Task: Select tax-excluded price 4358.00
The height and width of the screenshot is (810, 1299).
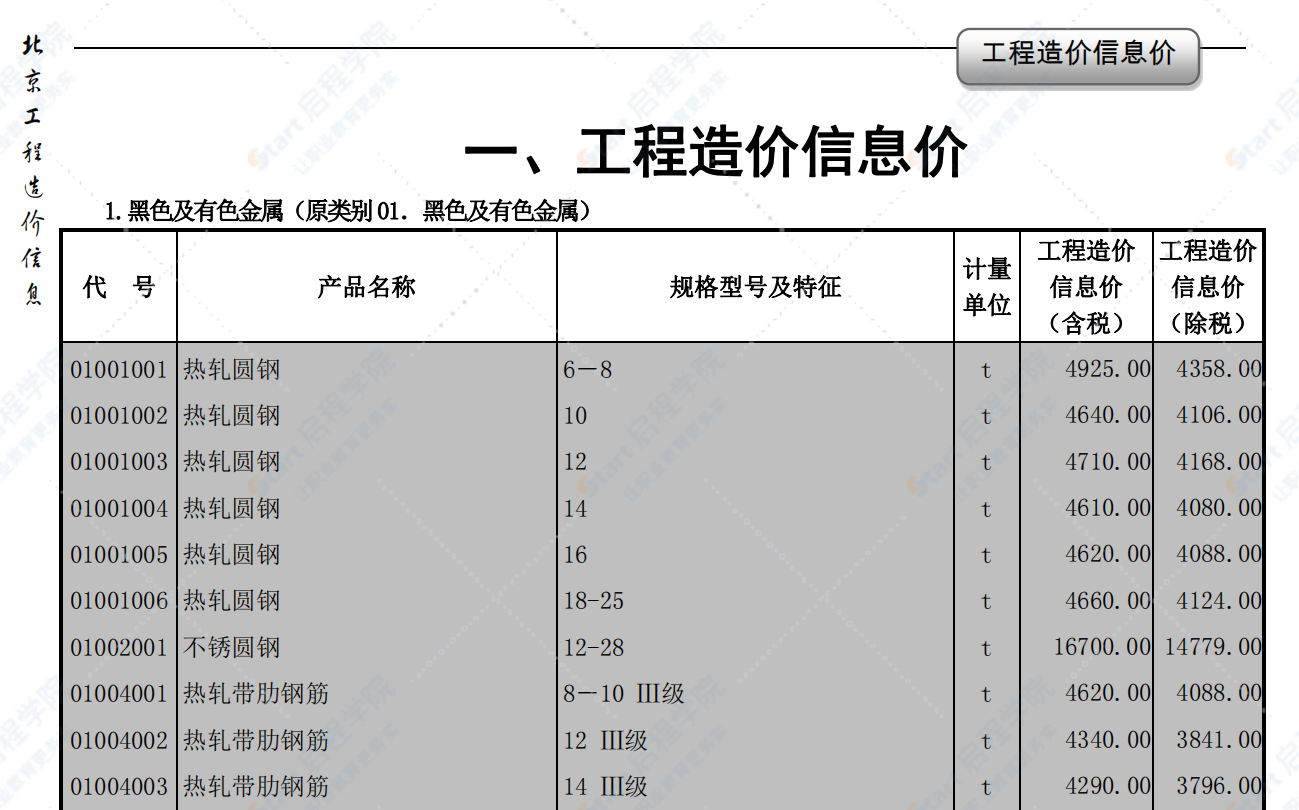Action: pos(1219,369)
